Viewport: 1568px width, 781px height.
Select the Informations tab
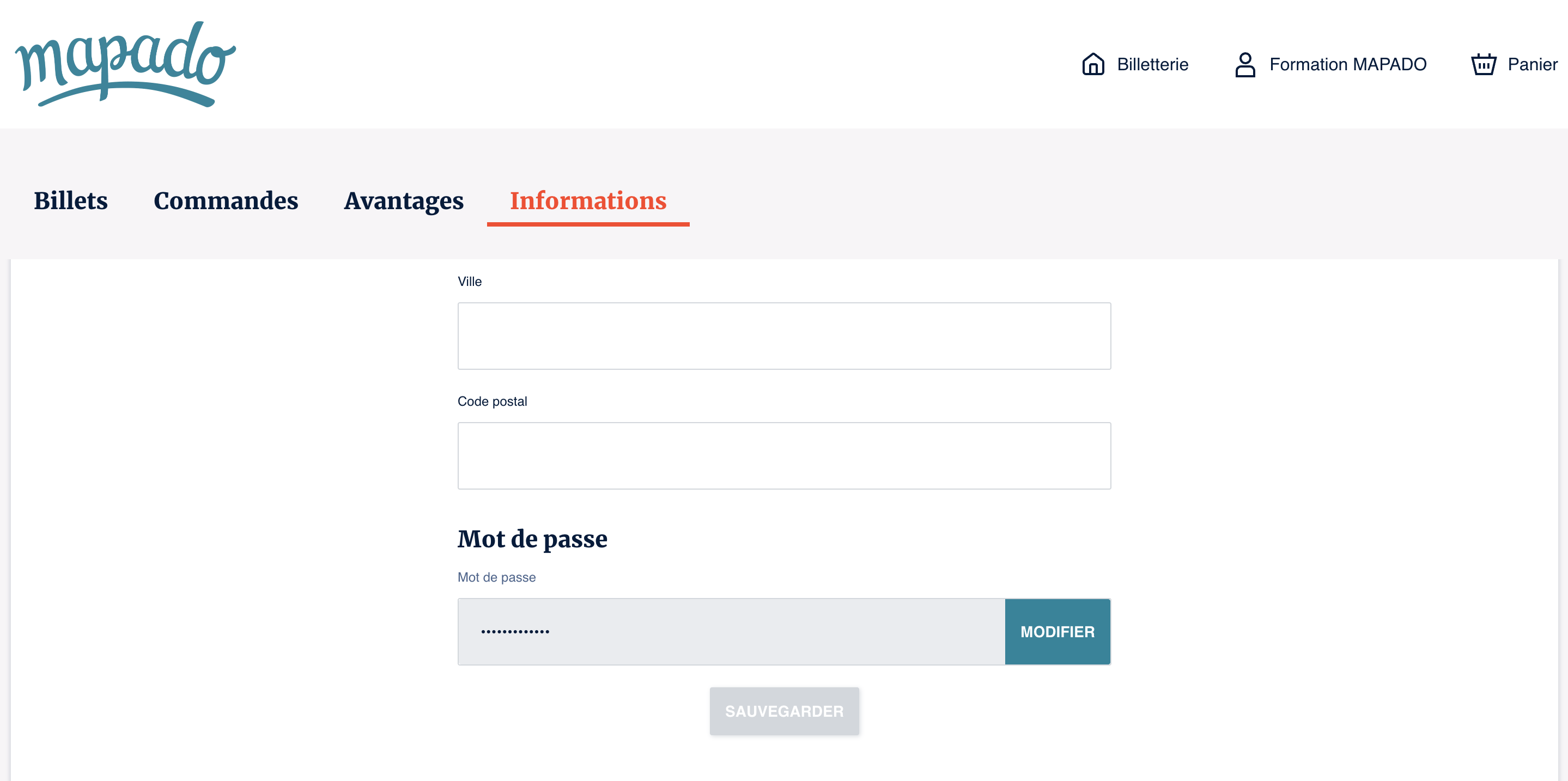(x=587, y=201)
